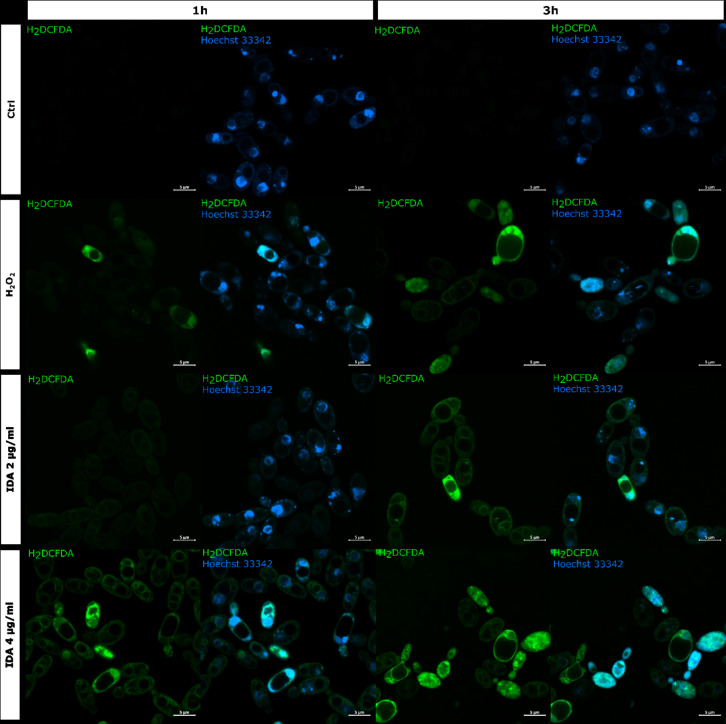Screen dimensions: 726x724
Task: Open IDA 4 µg/ml 3h H2DCFDA-only panel
Action: coord(463,635)
